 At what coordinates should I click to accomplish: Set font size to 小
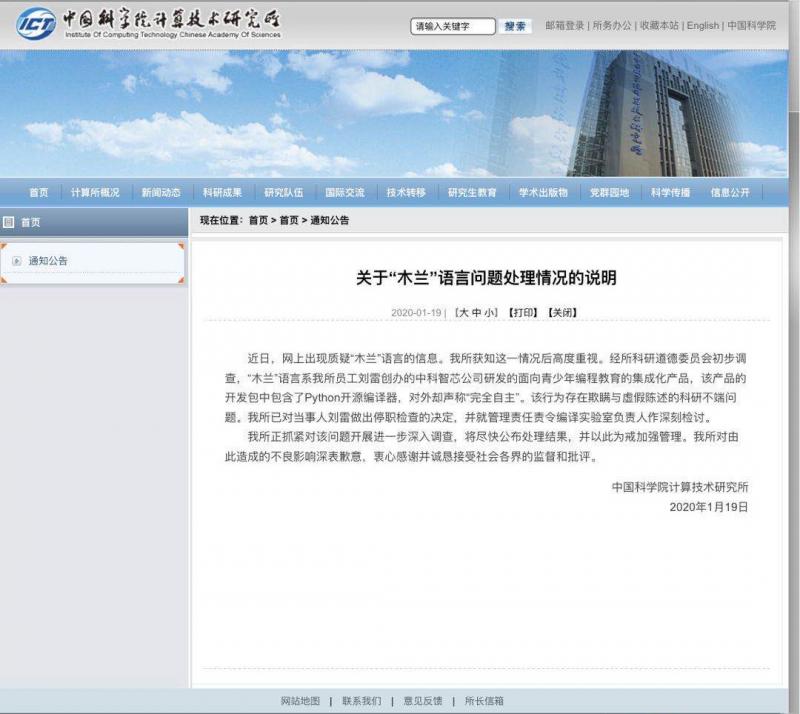(x=489, y=313)
